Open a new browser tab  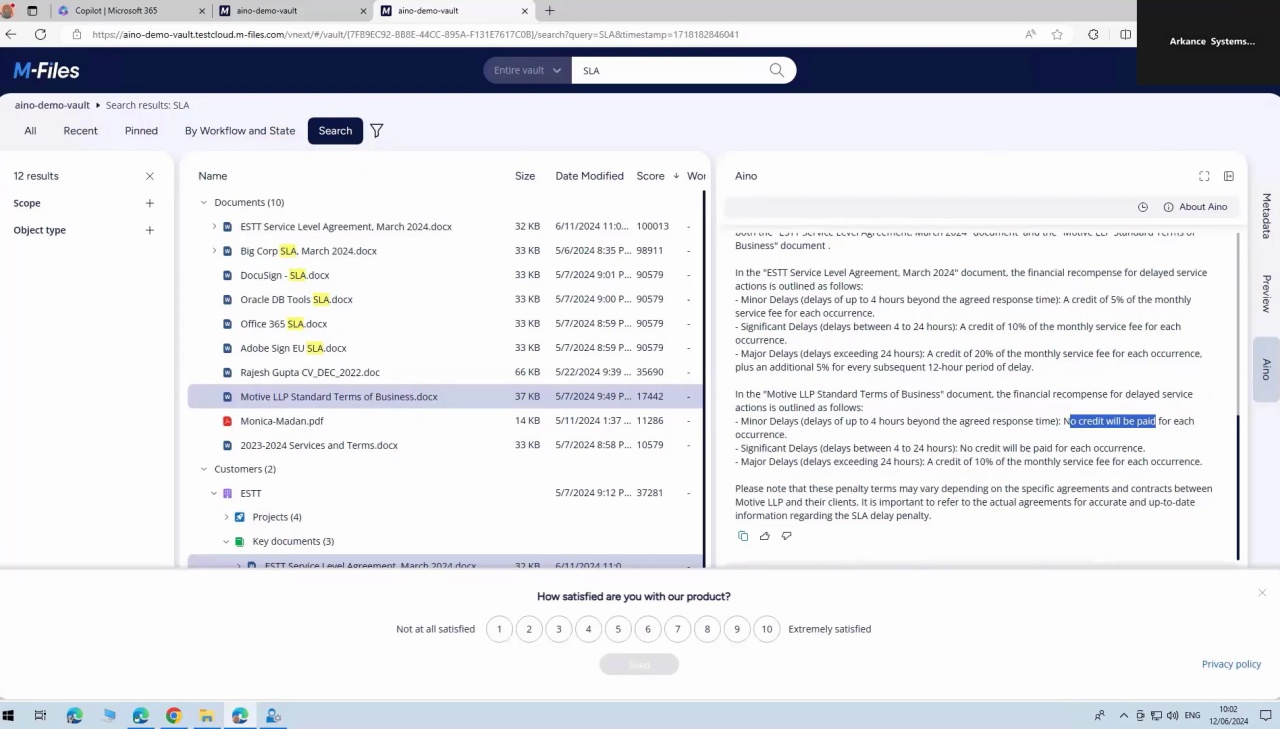pos(549,11)
